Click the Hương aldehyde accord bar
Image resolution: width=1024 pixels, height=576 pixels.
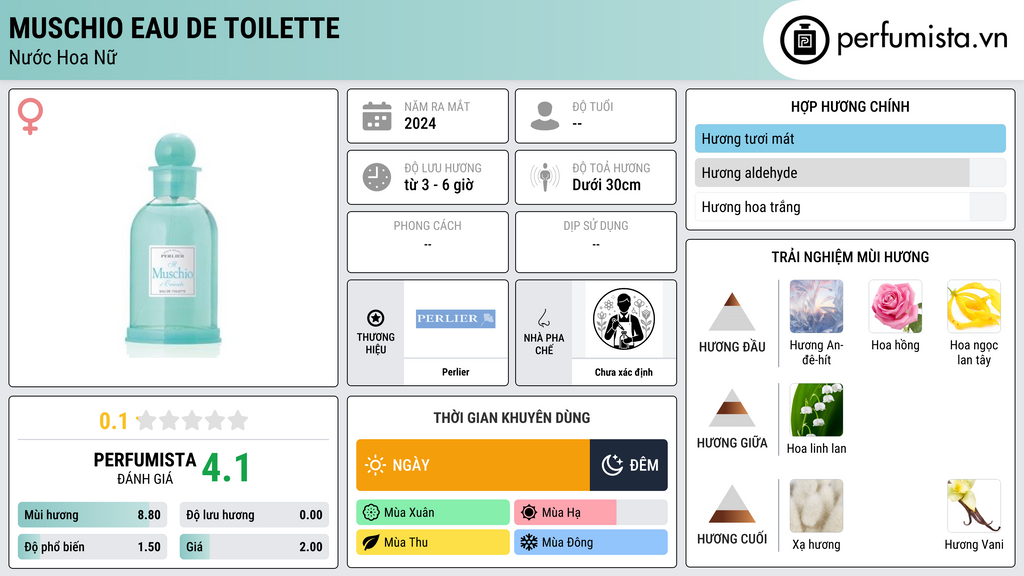tap(850, 173)
